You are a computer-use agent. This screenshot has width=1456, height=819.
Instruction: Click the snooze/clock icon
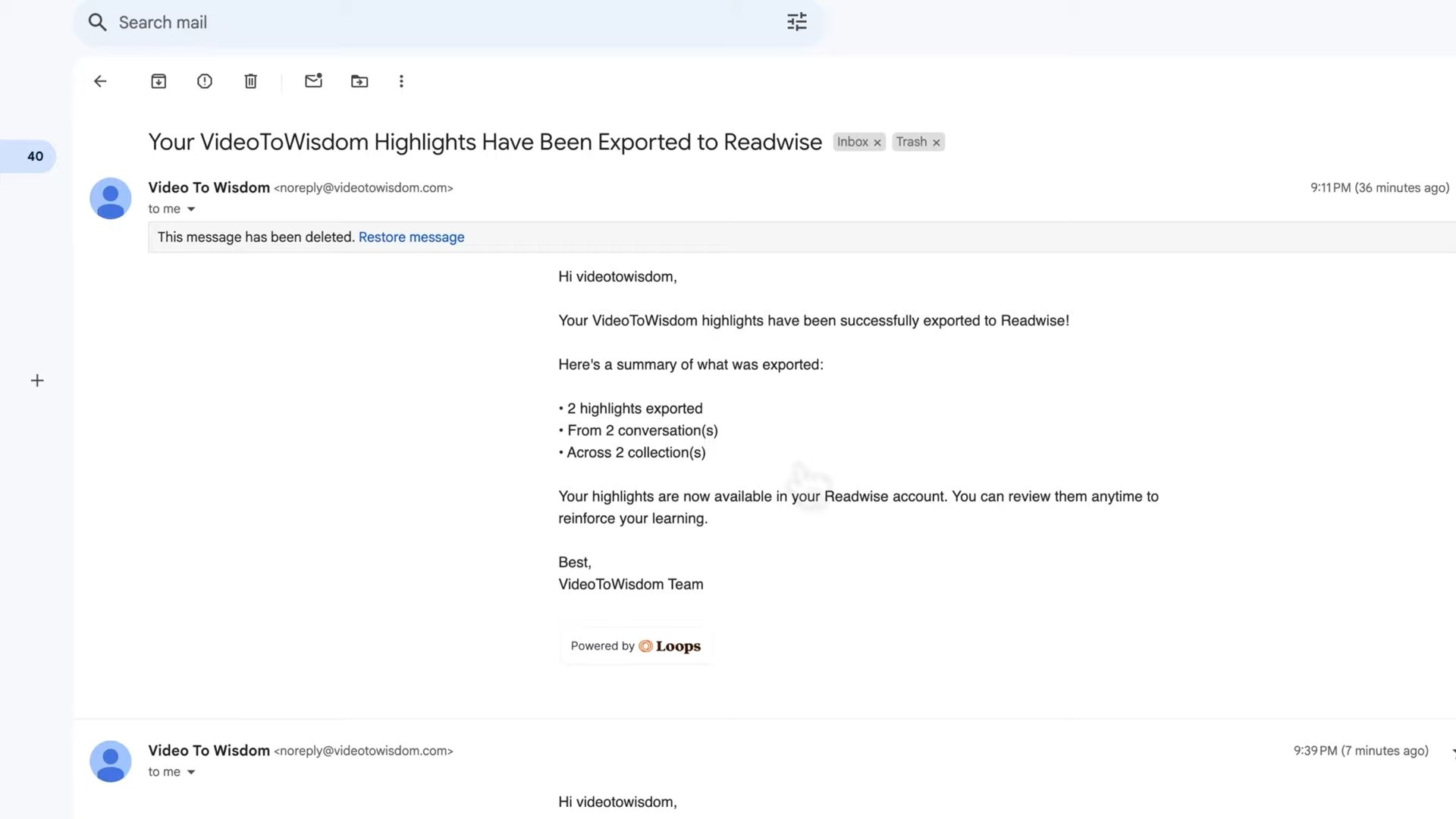[x=204, y=81]
